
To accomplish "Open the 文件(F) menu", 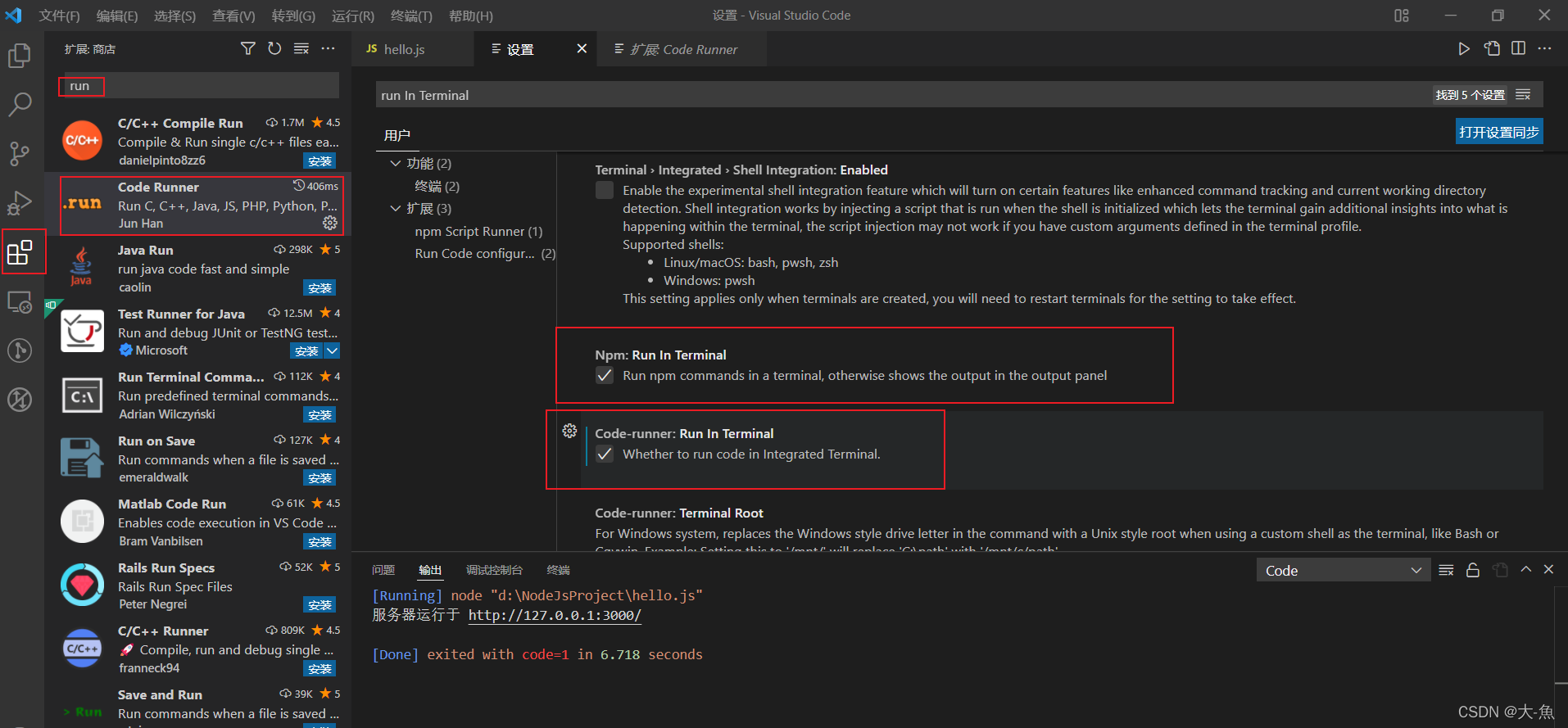I will tap(59, 16).
